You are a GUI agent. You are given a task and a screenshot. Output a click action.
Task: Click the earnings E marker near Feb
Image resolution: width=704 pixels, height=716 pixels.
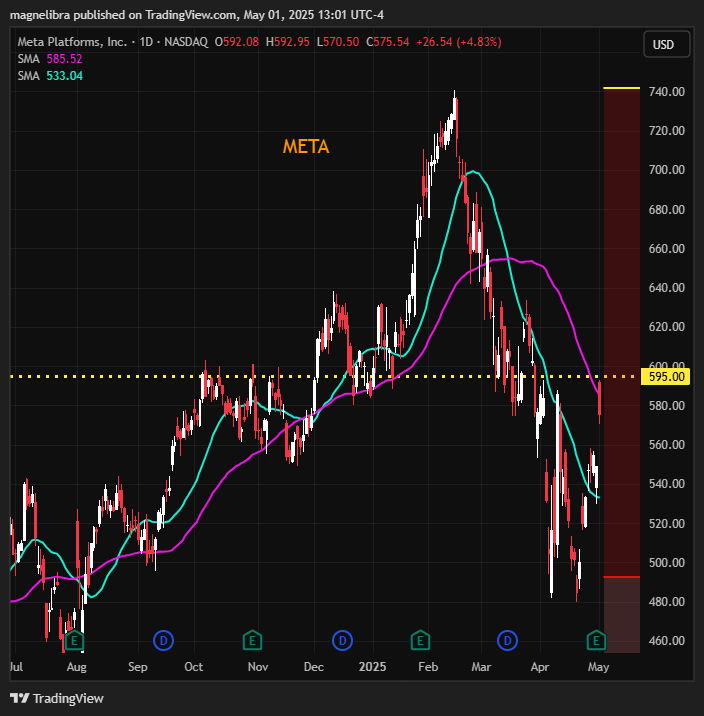point(420,641)
